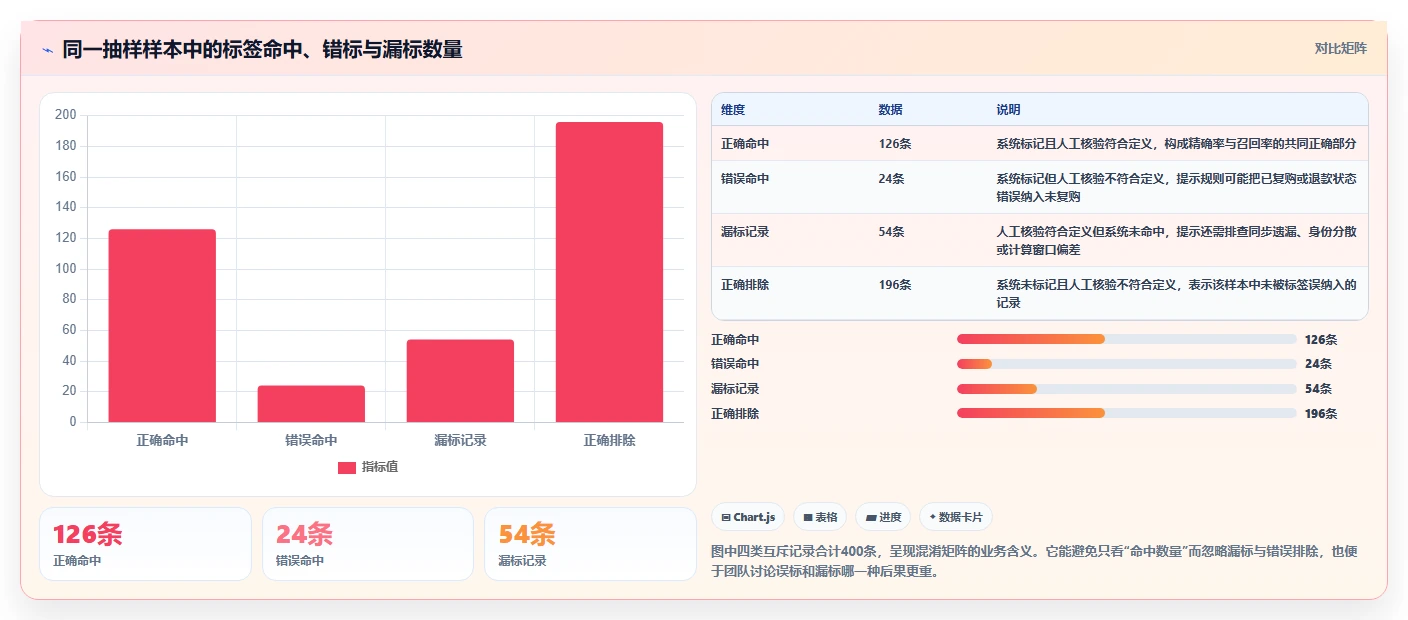Select the 漏标记录 table row label
1408x620 pixels.
point(745,232)
